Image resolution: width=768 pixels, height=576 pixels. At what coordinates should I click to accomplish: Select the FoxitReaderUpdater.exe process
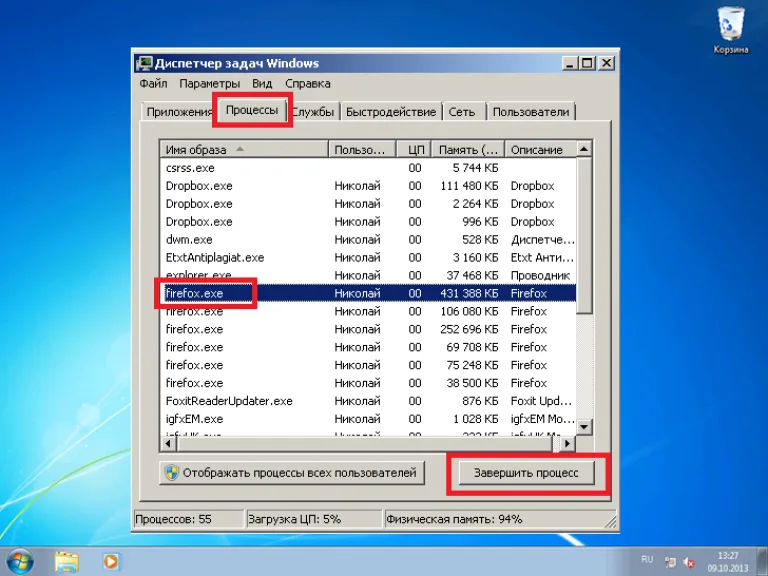point(368,401)
